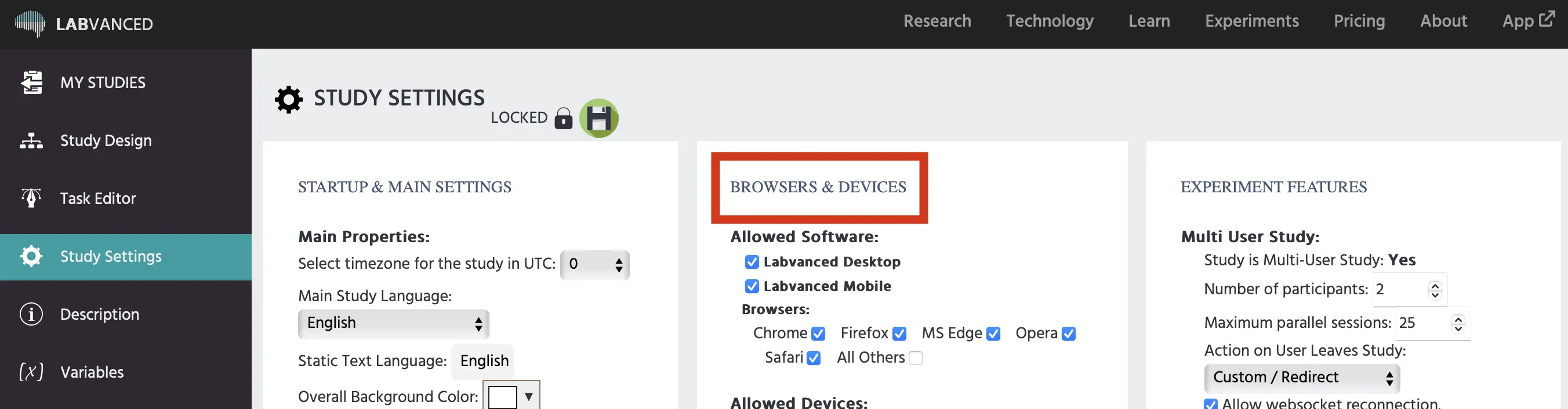The width and height of the screenshot is (1568, 409).
Task: Click the Study Settings gear icon
Action: (31, 256)
